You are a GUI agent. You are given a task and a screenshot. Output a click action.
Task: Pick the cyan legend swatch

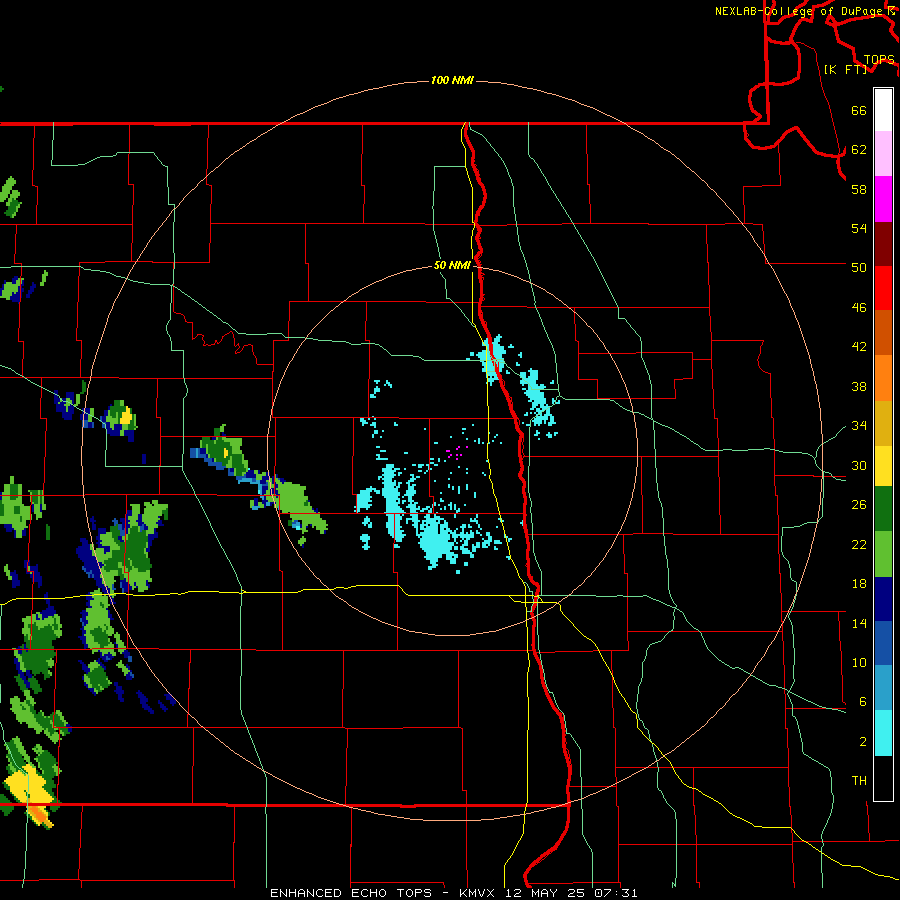[x=883, y=733]
